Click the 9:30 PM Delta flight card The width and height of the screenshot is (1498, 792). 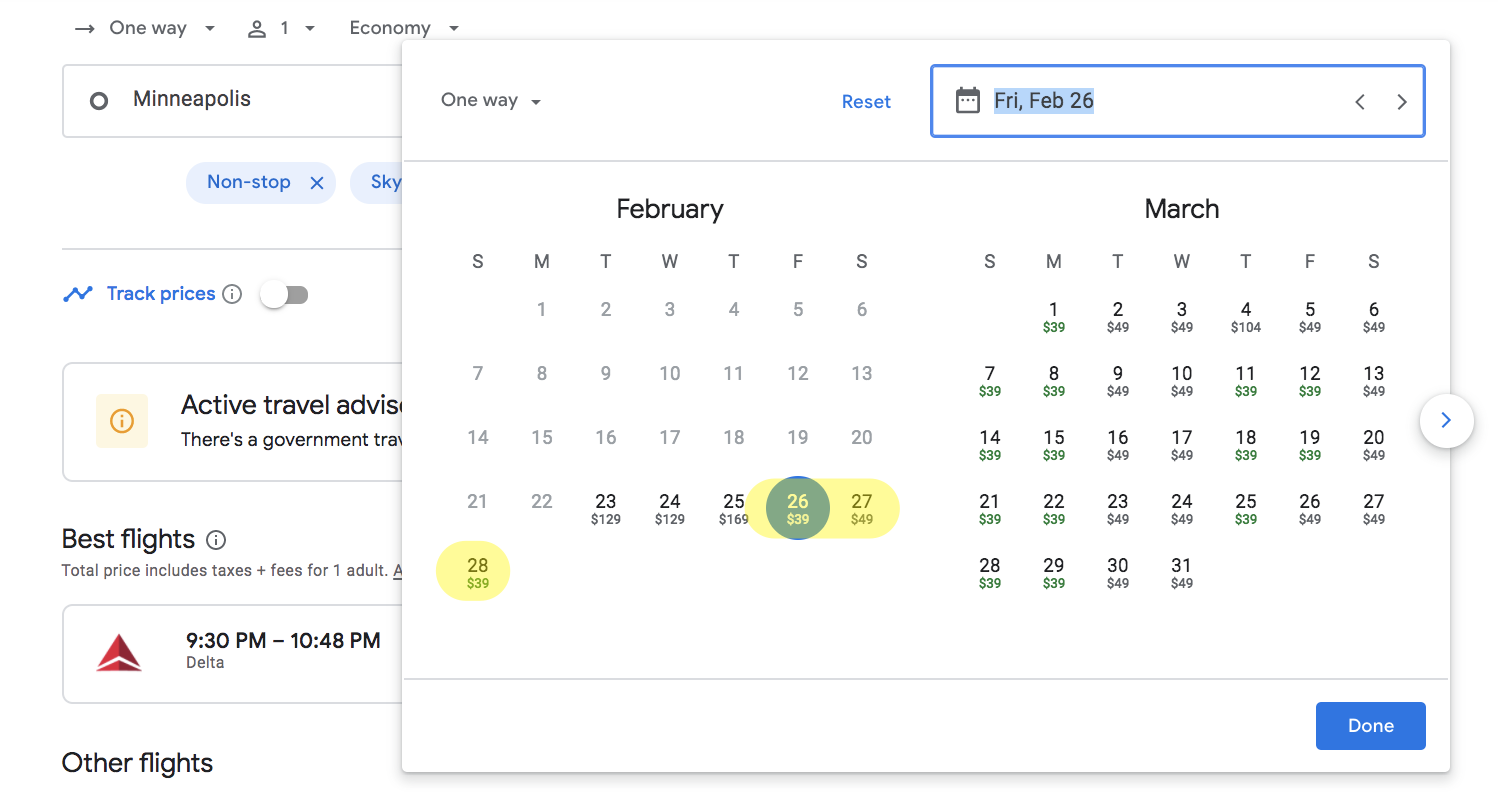[x=232, y=654]
